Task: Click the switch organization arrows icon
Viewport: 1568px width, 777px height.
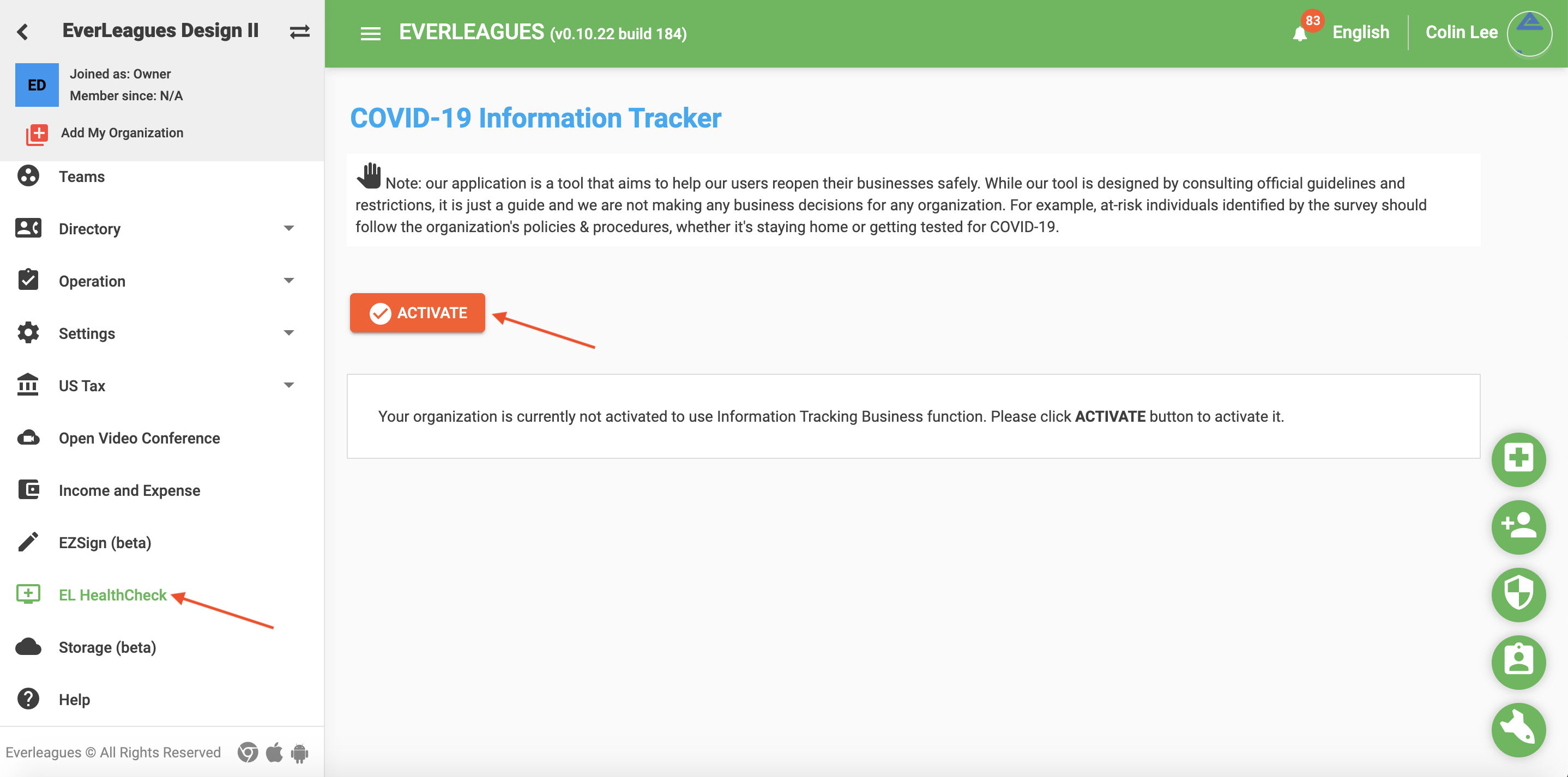Action: (x=299, y=32)
